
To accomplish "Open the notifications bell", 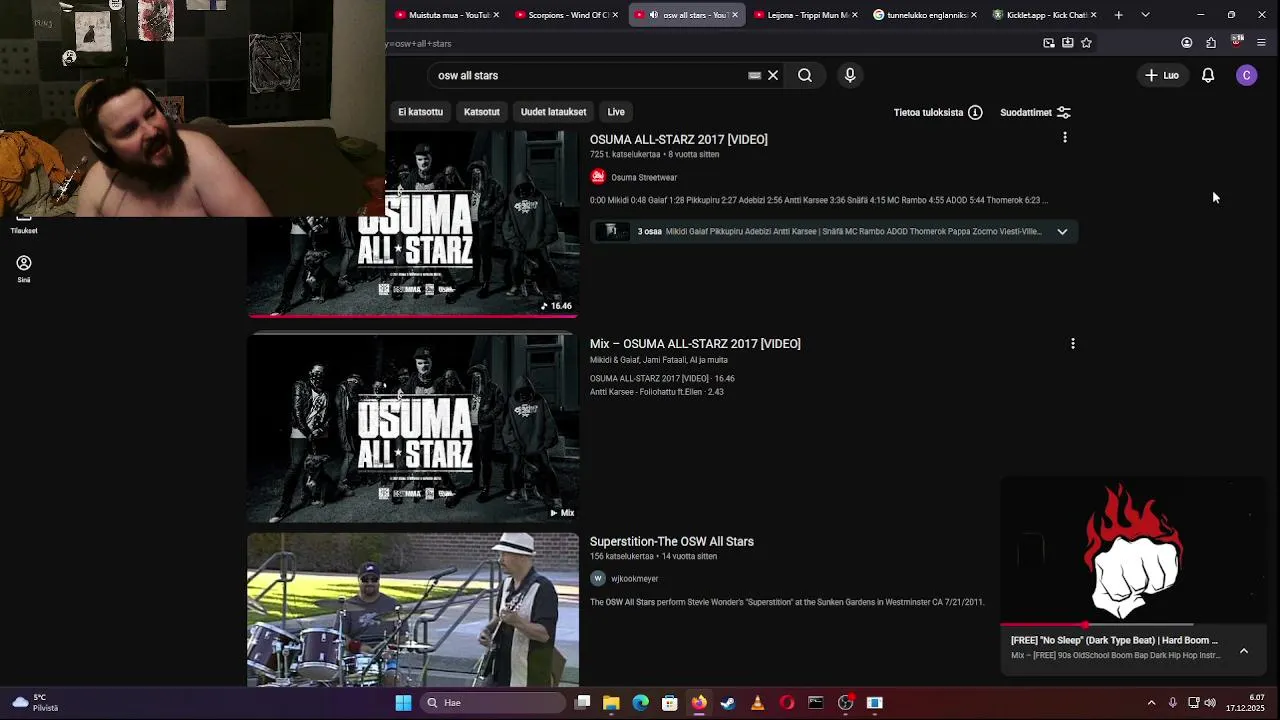I will click(1208, 75).
